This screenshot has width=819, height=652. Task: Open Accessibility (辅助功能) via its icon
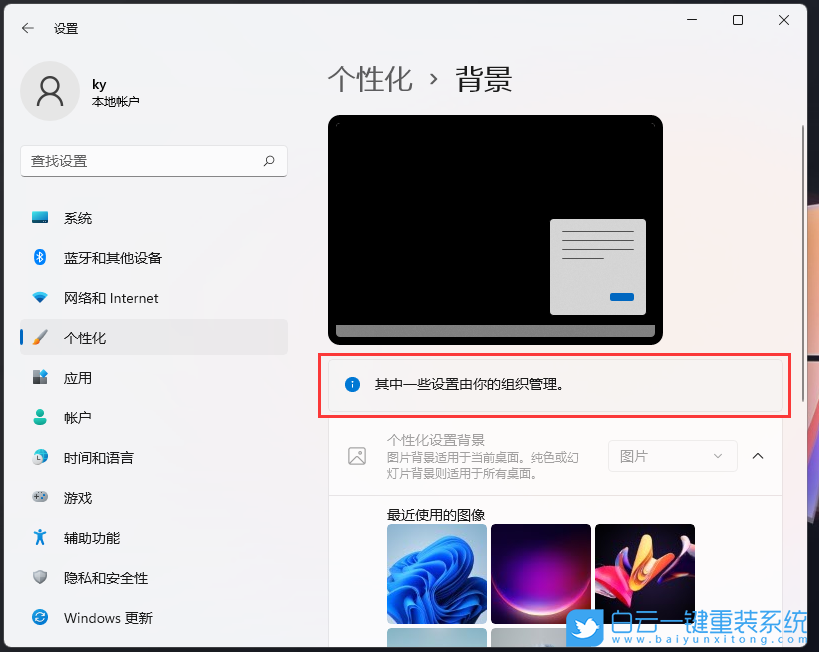(40, 537)
